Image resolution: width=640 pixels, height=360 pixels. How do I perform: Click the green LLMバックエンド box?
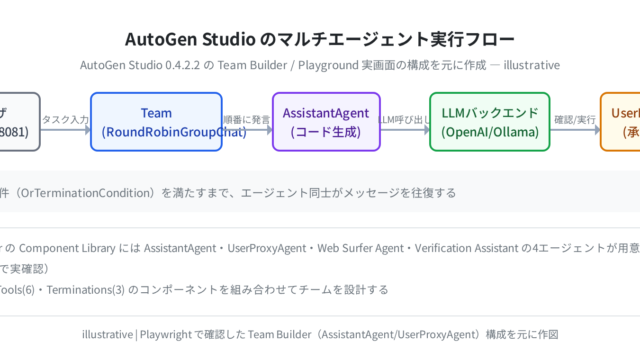(x=490, y=122)
